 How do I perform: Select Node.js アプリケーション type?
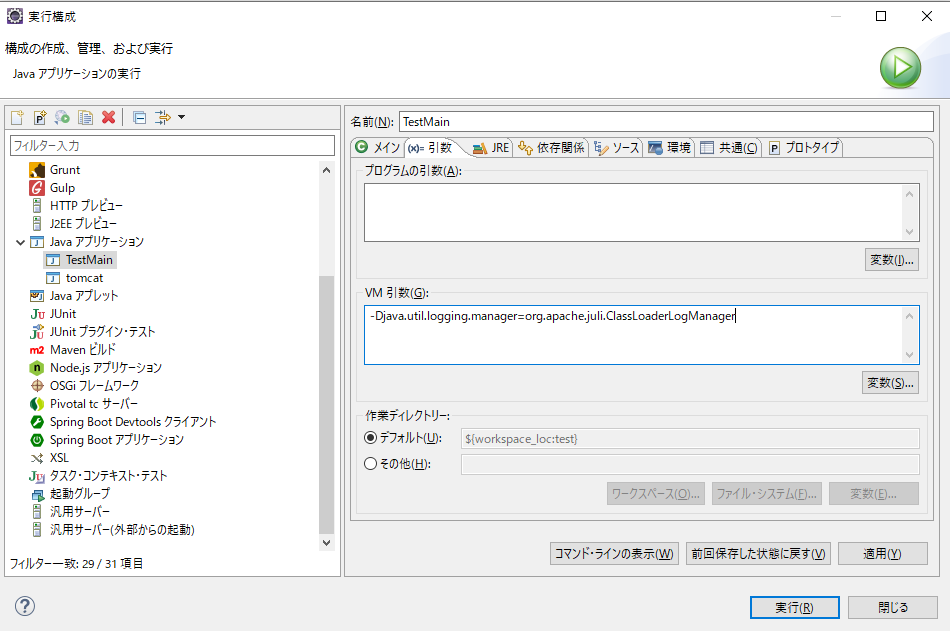pos(105,368)
